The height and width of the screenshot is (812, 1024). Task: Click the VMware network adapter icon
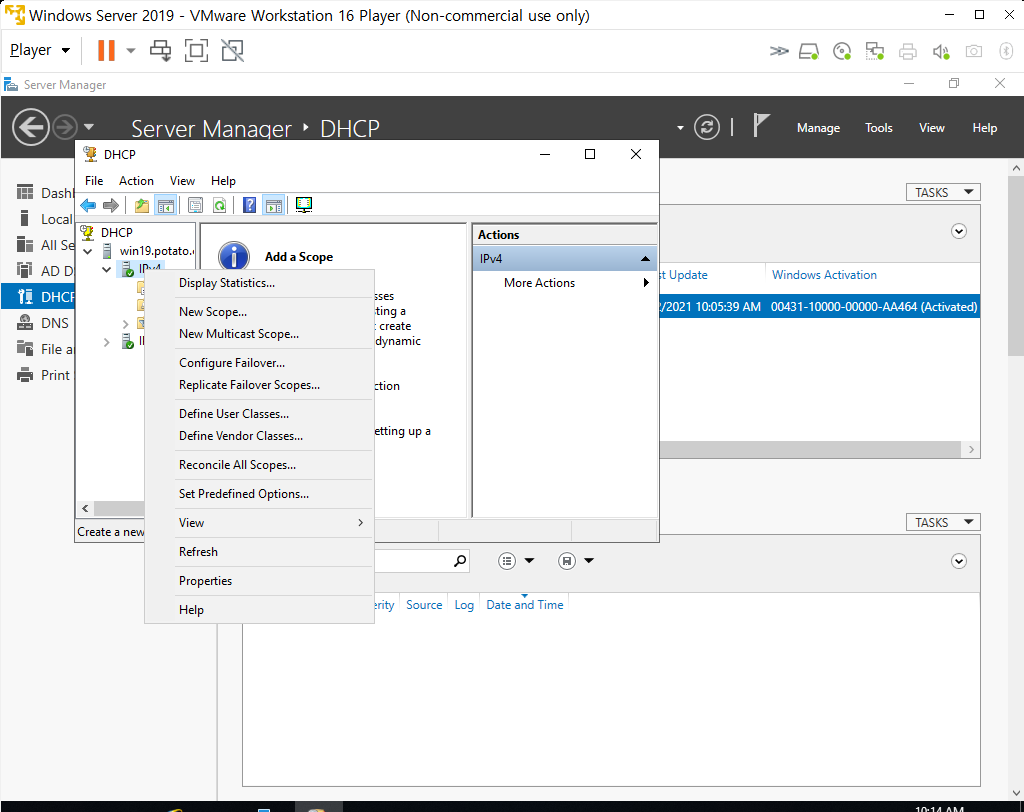click(874, 51)
